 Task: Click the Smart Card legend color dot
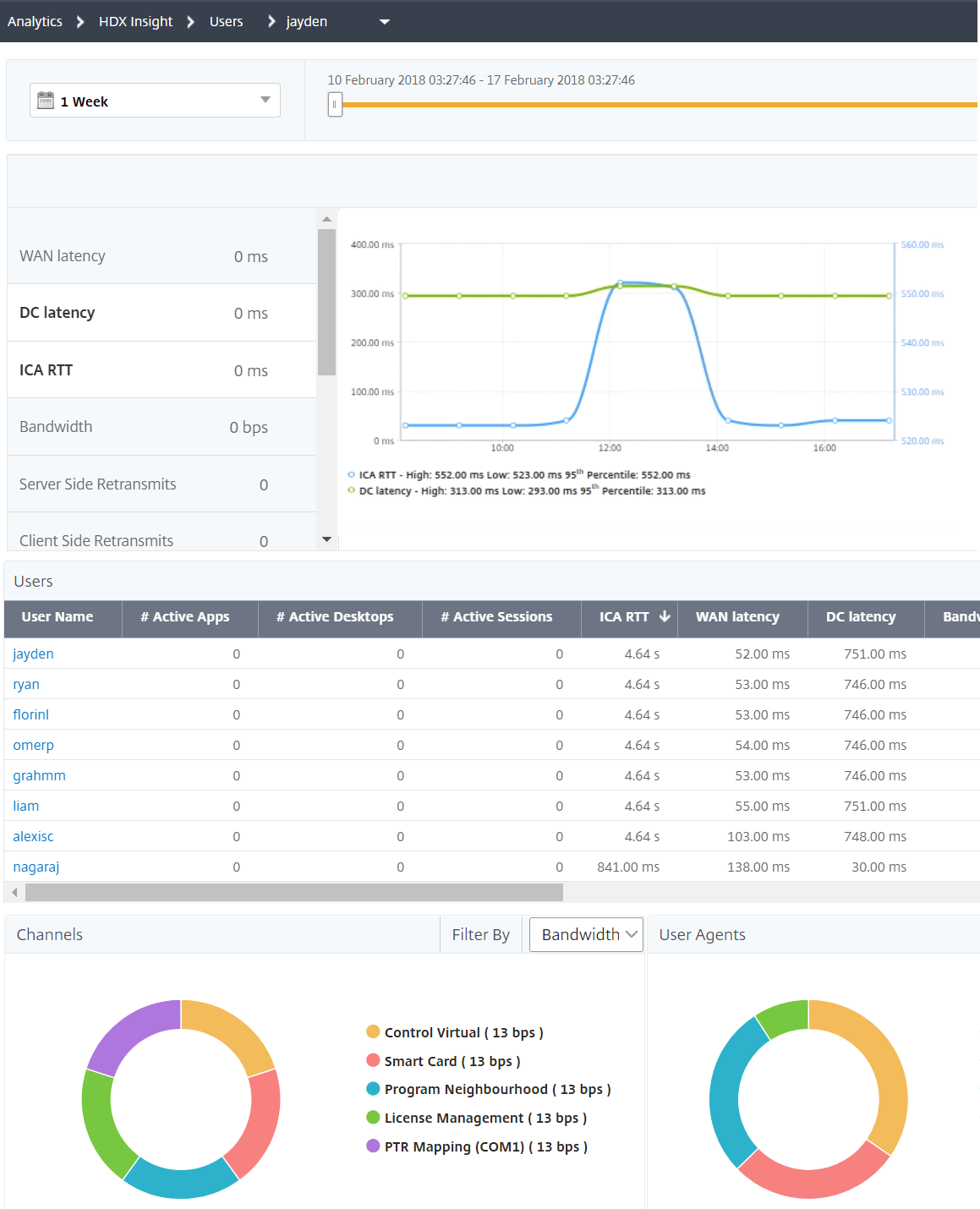373,1060
